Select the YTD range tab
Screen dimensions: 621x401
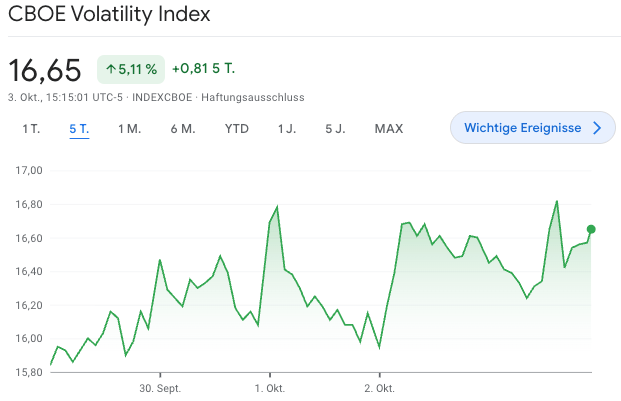click(x=237, y=128)
